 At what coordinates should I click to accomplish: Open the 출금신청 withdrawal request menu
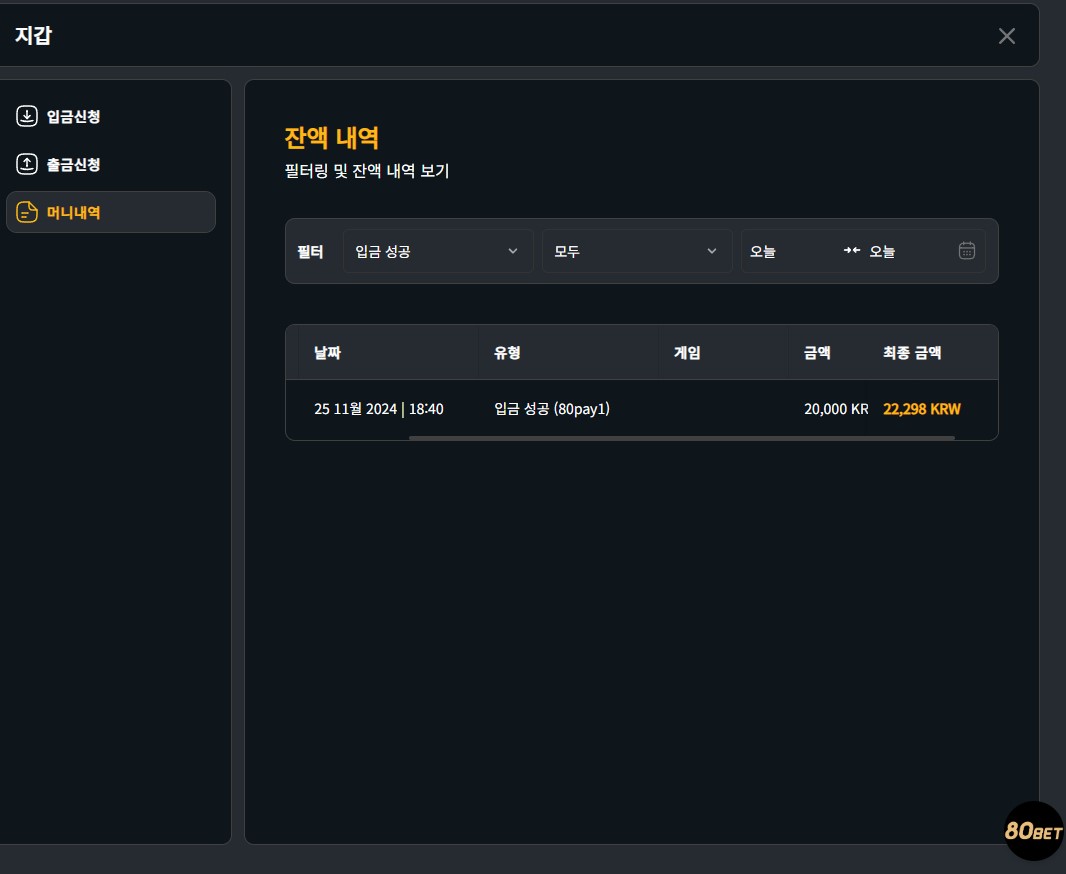[110, 164]
